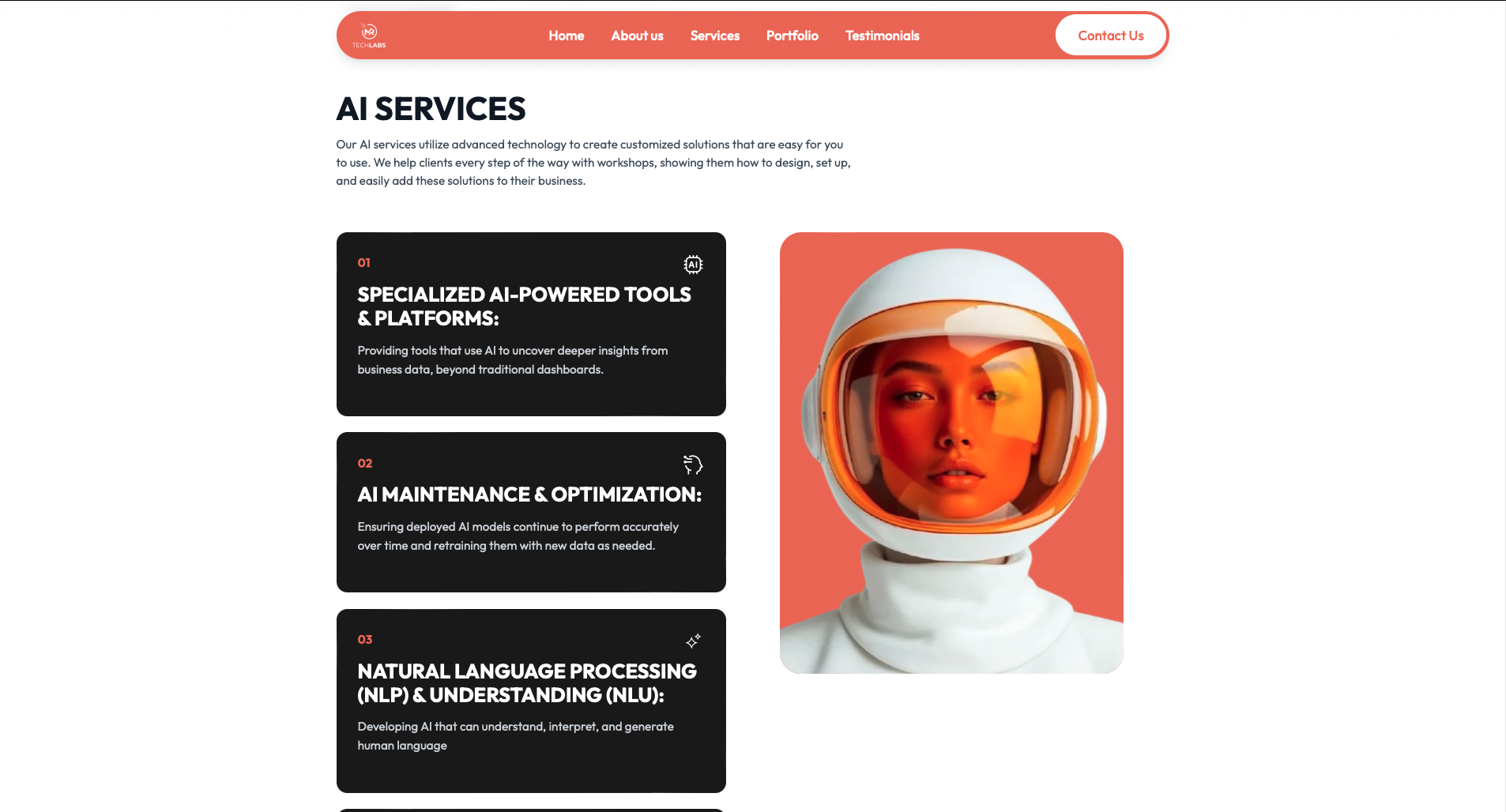This screenshot has width=1506, height=812.
Task: Click the number 01 label
Action: coord(364,263)
